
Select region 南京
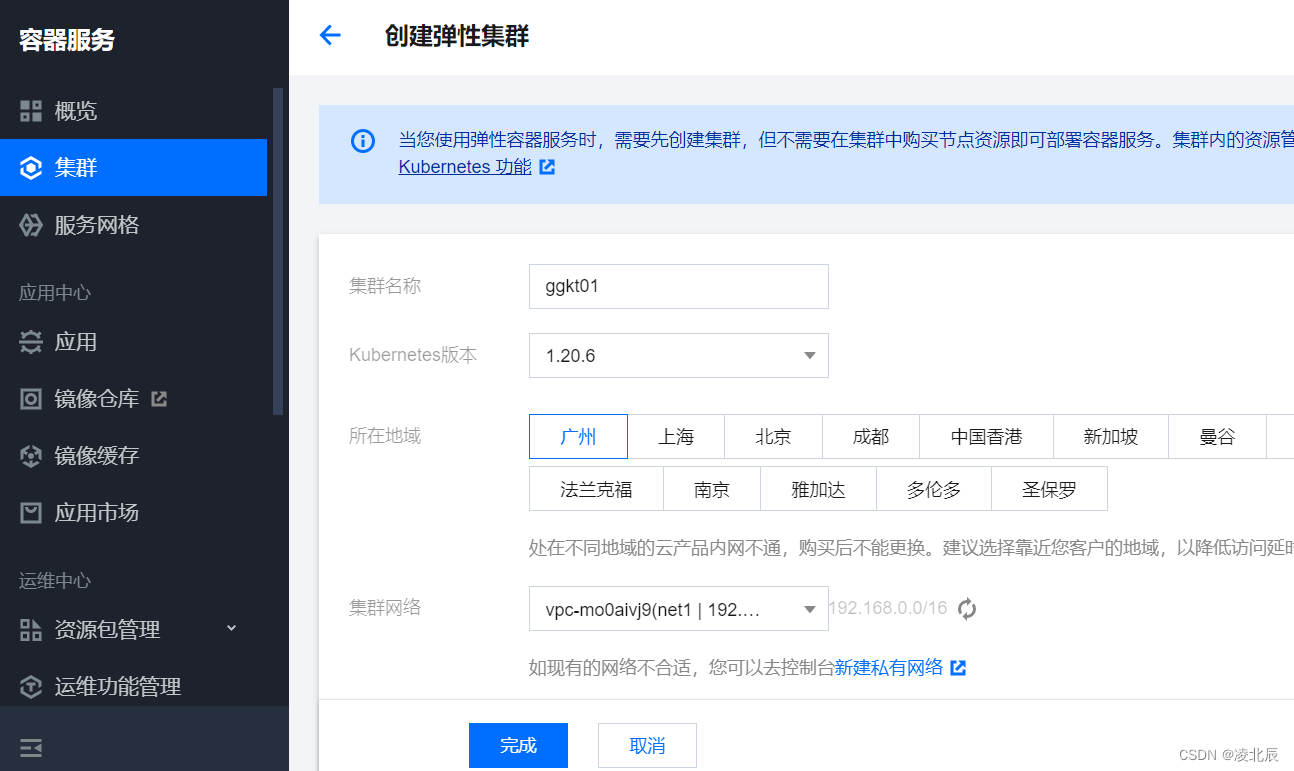[712, 489]
